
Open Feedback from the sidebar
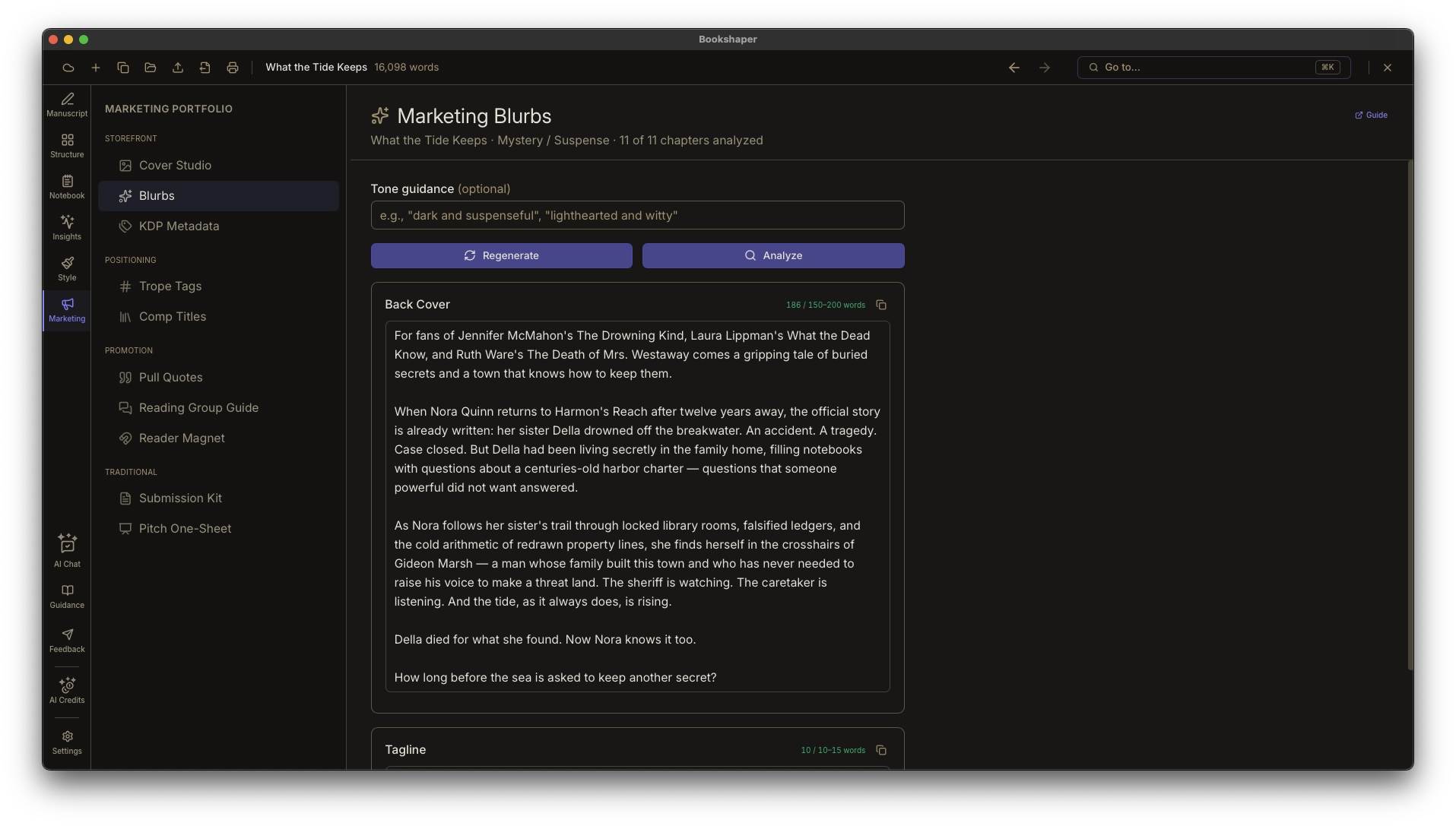[67, 641]
